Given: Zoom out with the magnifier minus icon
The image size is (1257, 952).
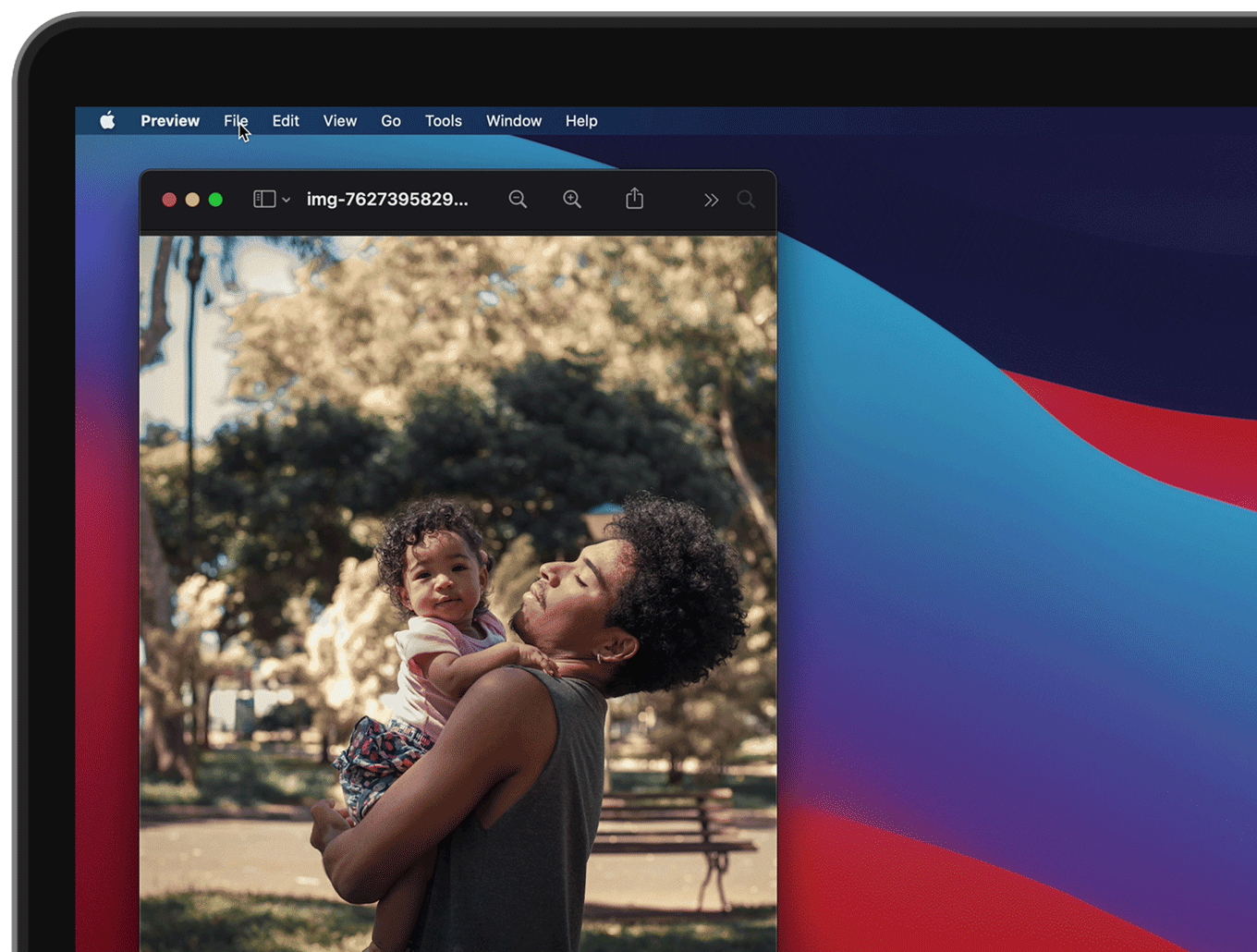Looking at the screenshot, I should tap(518, 199).
